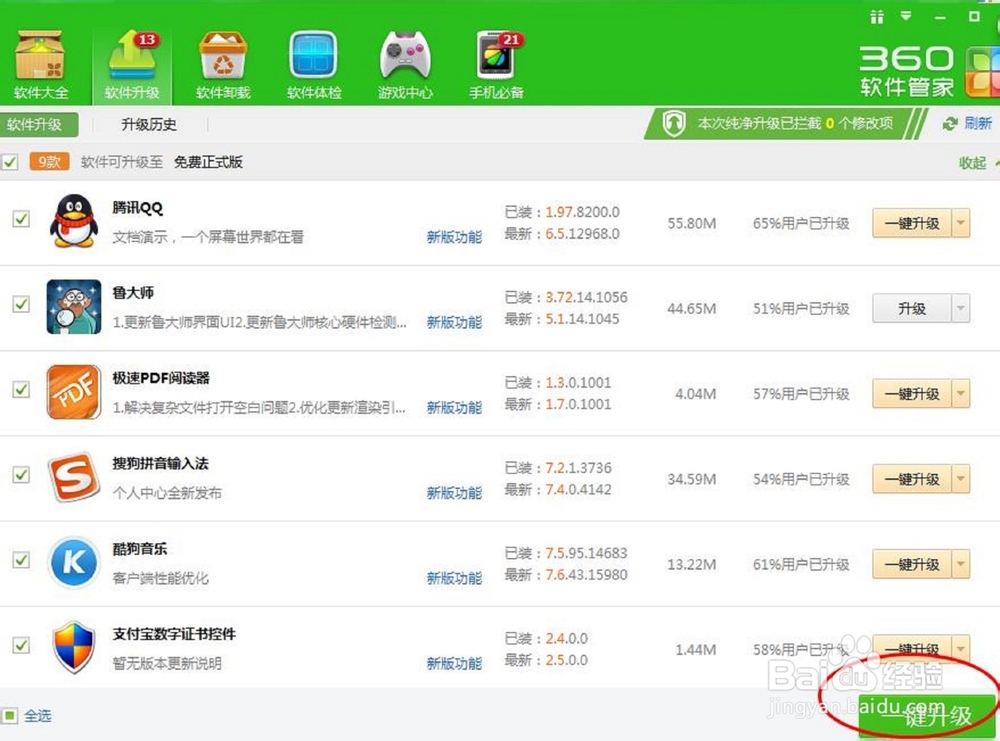Click 刷新 to refresh the upgrade list
The width and height of the screenshot is (1000, 741).
point(973,124)
